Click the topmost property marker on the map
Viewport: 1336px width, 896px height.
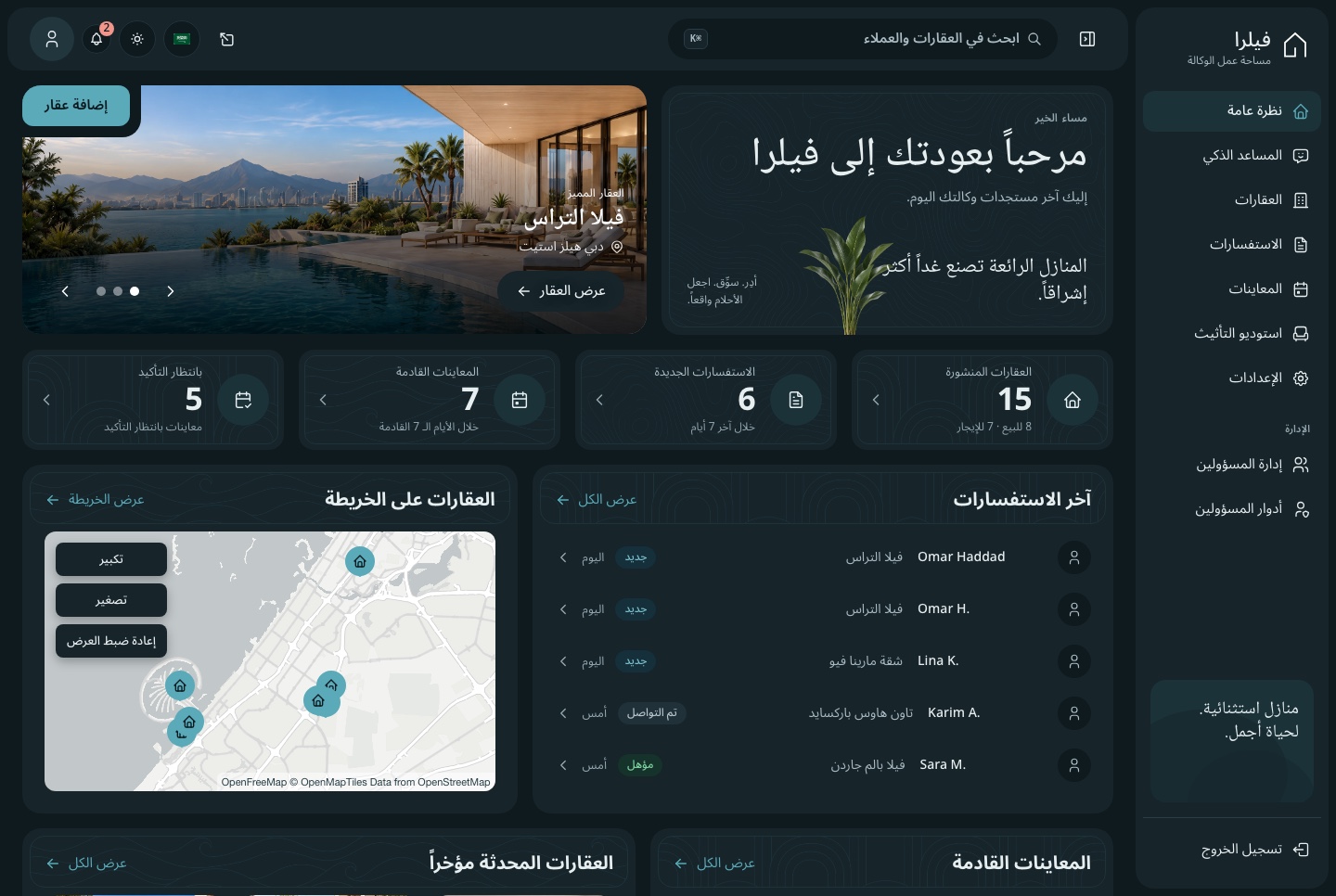pyautogui.click(x=360, y=561)
